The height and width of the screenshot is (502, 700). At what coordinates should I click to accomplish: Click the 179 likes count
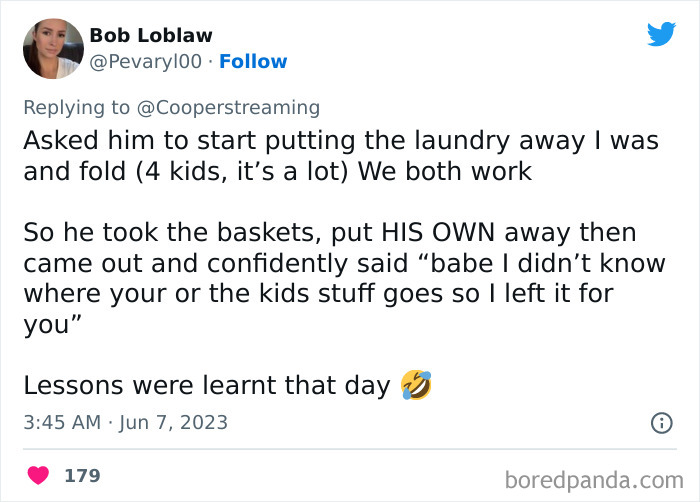coord(82,475)
